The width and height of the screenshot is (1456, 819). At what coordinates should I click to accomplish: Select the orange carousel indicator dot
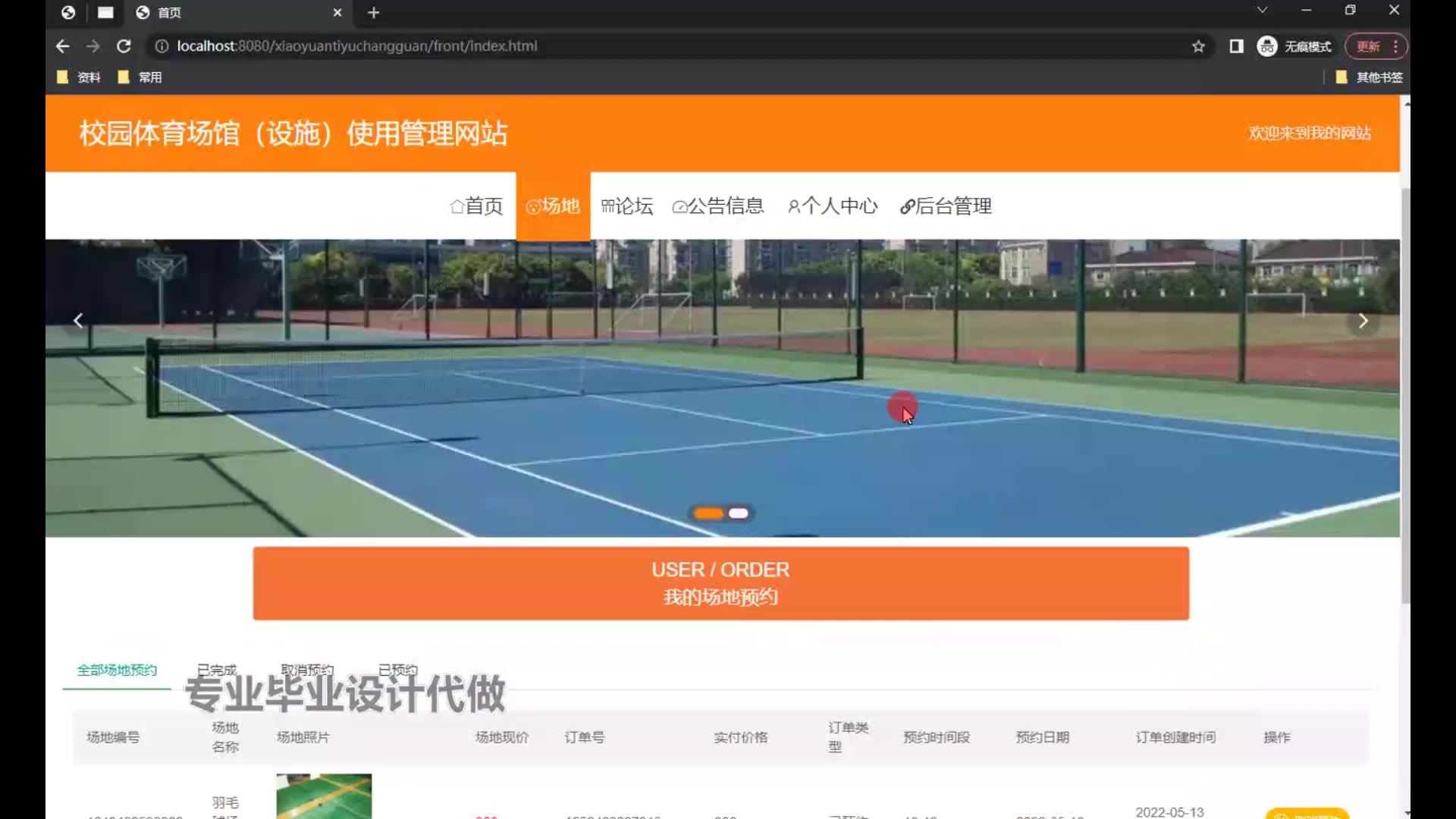[708, 513]
